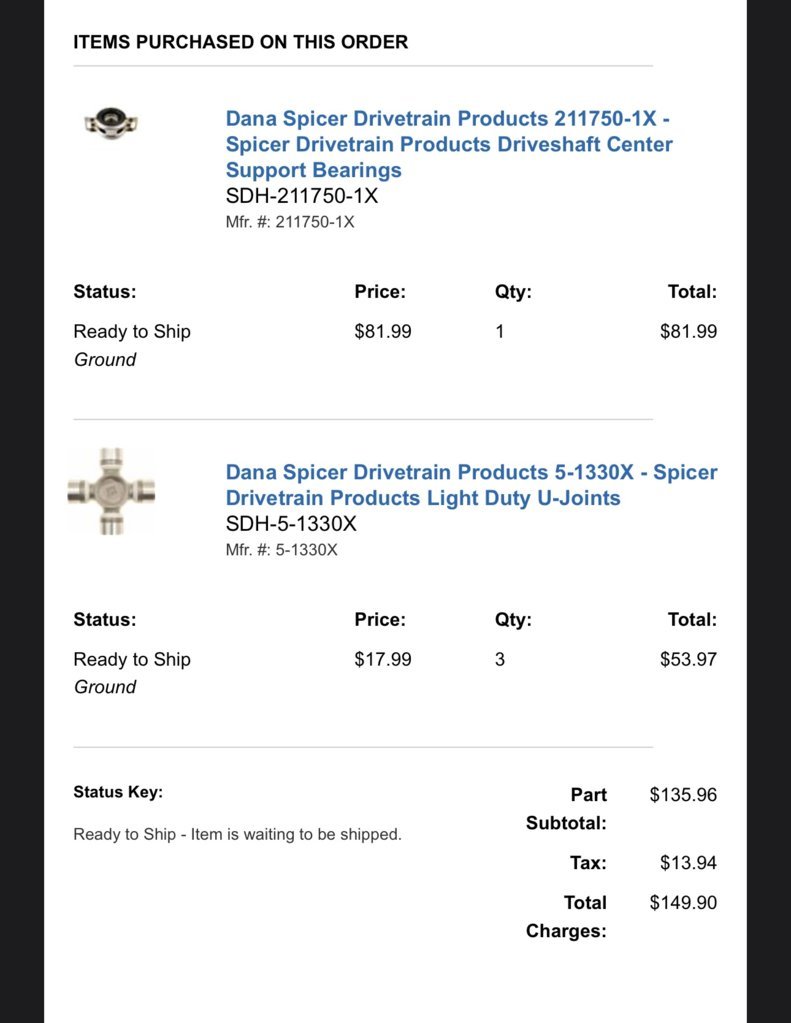This screenshot has width=791, height=1023.
Task: Select the SDH-5-1330X part number text
Action: [x=291, y=523]
